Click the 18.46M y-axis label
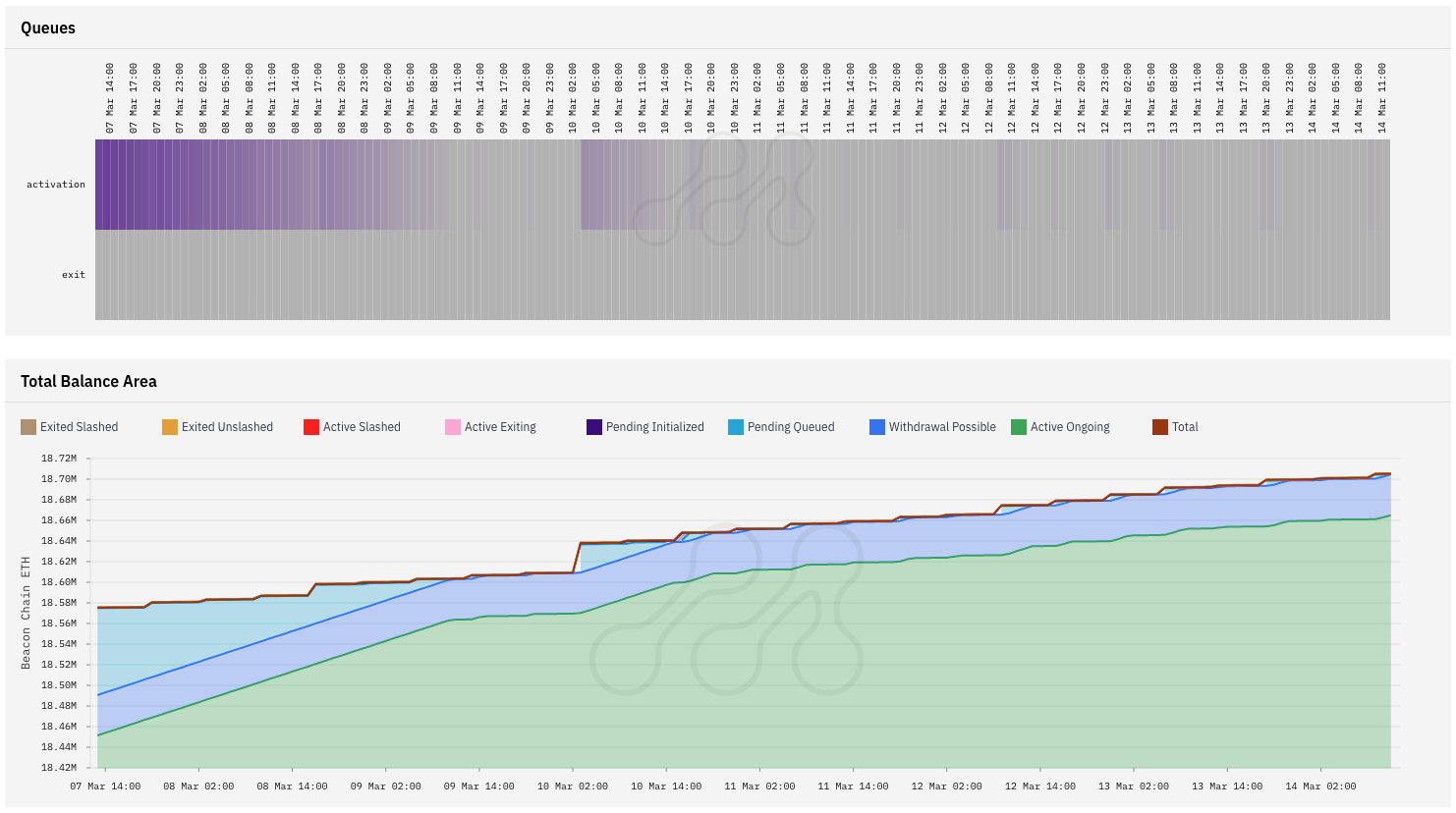The height and width of the screenshot is (813, 1456). click(x=59, y=727)
